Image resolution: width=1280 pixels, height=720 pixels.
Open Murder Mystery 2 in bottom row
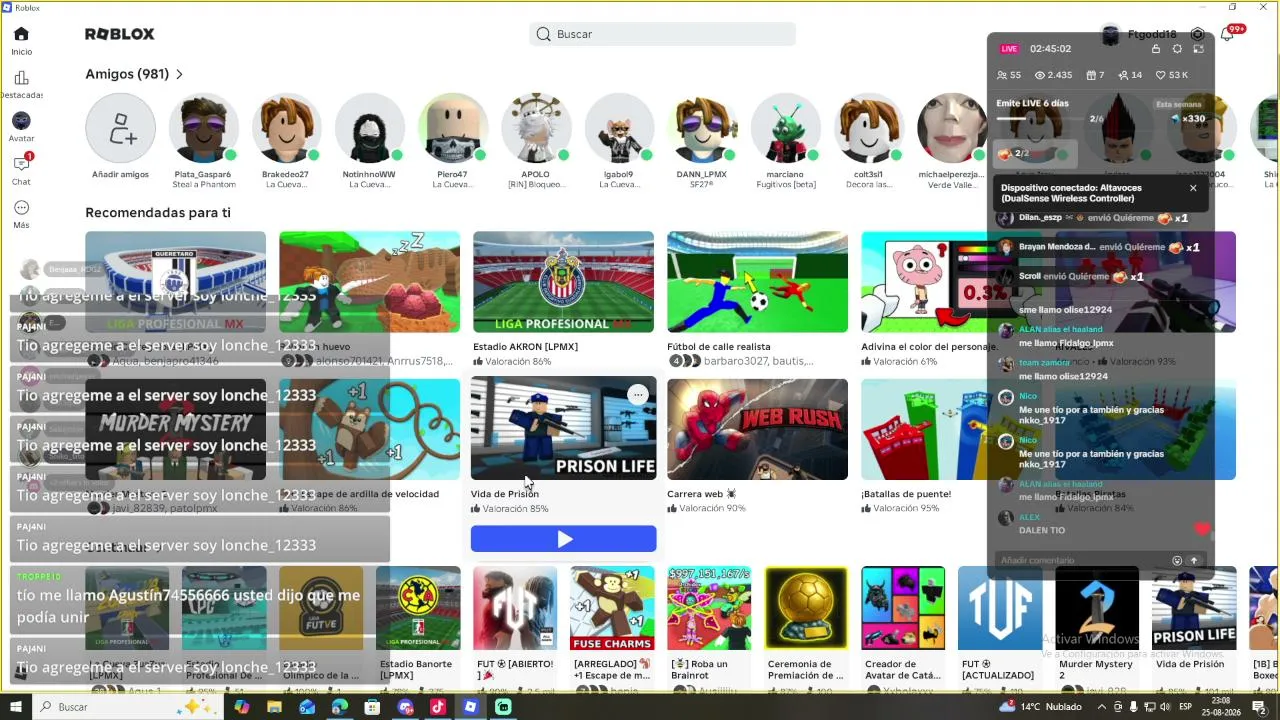[1097, 609]
